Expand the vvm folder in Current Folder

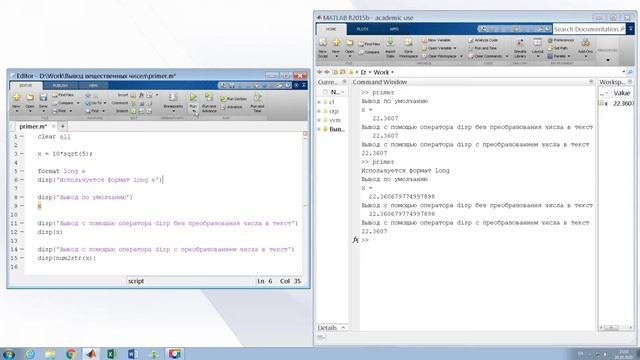(x=319, y=120)
